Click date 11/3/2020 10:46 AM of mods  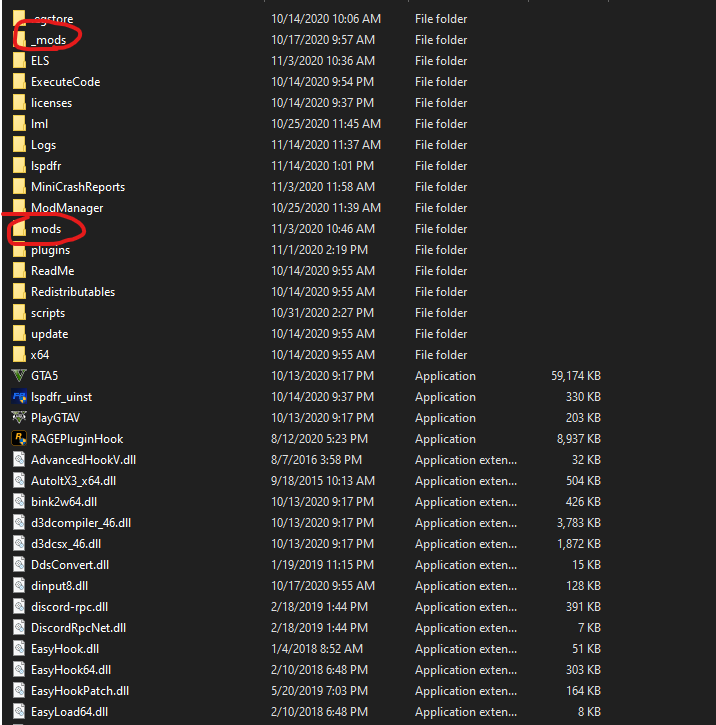[x=323, y=229]
